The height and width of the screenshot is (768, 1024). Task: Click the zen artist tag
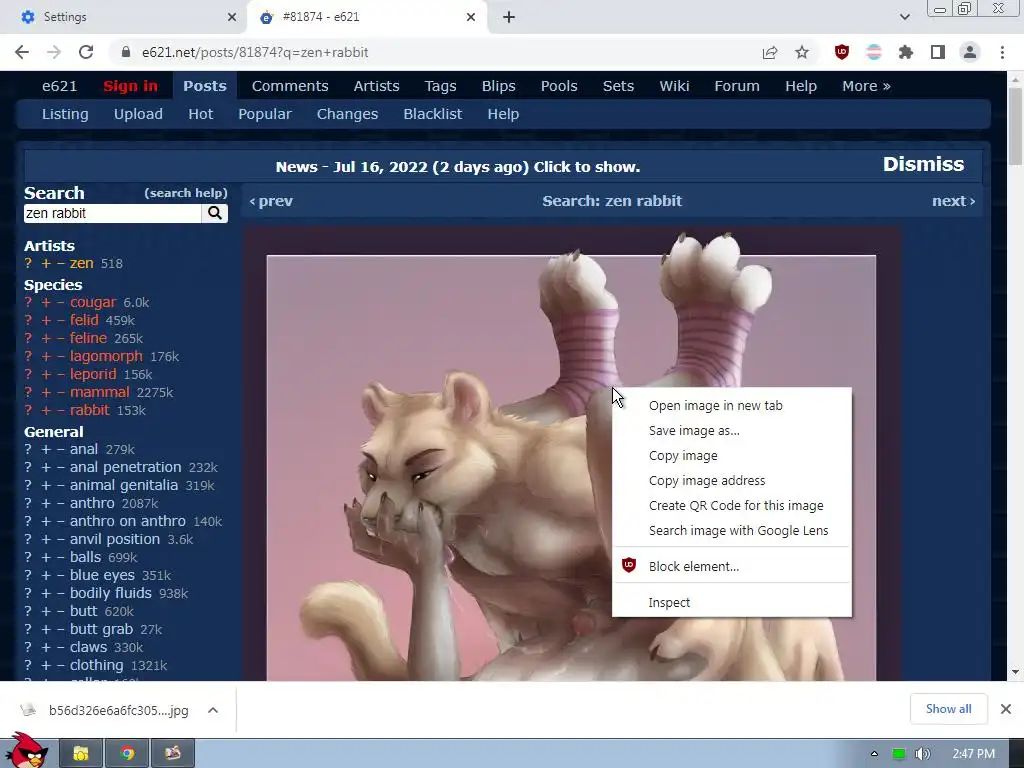pyautogui.click(x=82, y=263)
